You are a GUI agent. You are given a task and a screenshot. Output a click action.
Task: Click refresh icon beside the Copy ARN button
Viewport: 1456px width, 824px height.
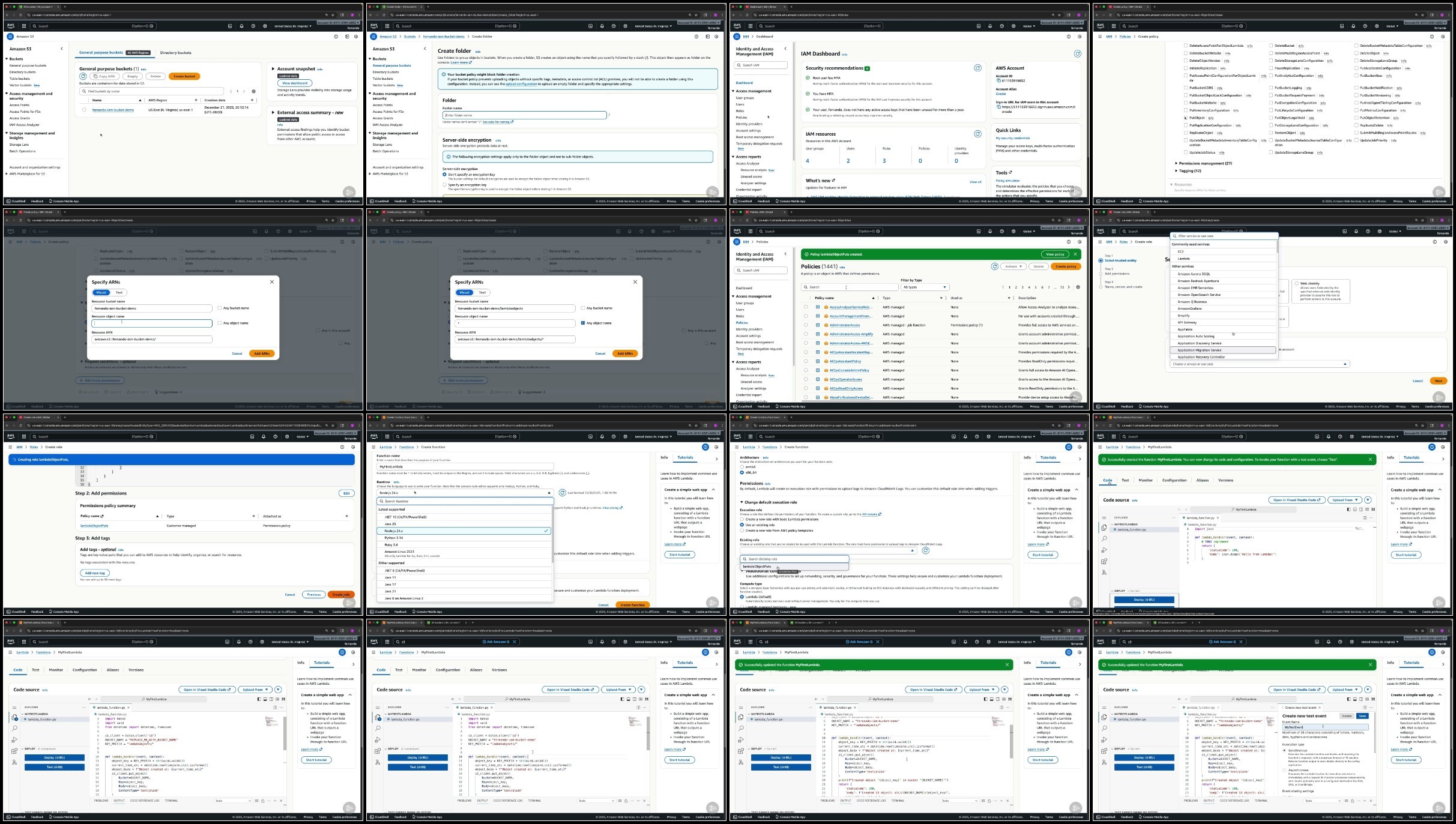coord(83,76)
